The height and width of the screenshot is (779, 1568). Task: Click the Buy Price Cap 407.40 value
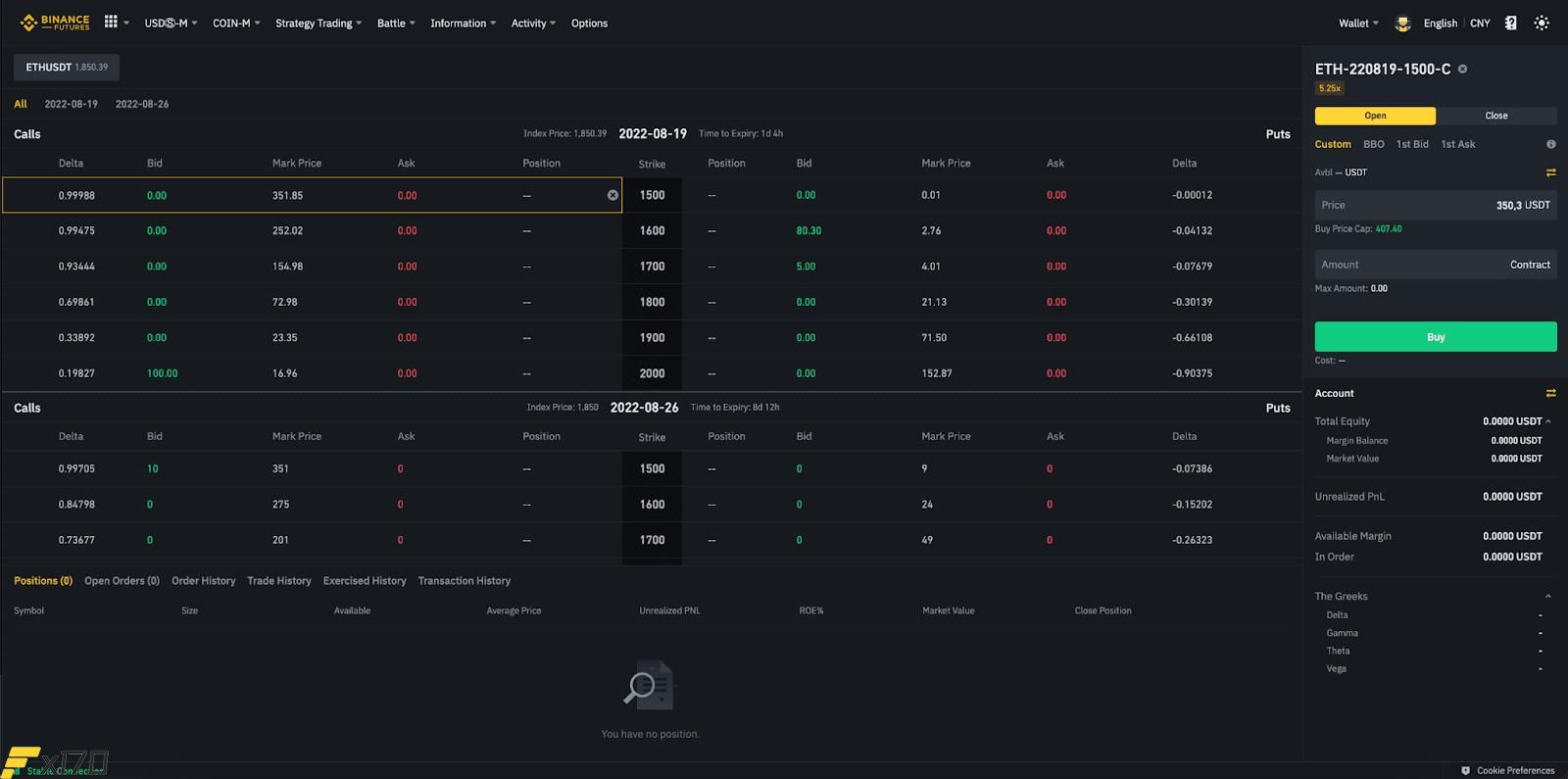pos(1389,229)
